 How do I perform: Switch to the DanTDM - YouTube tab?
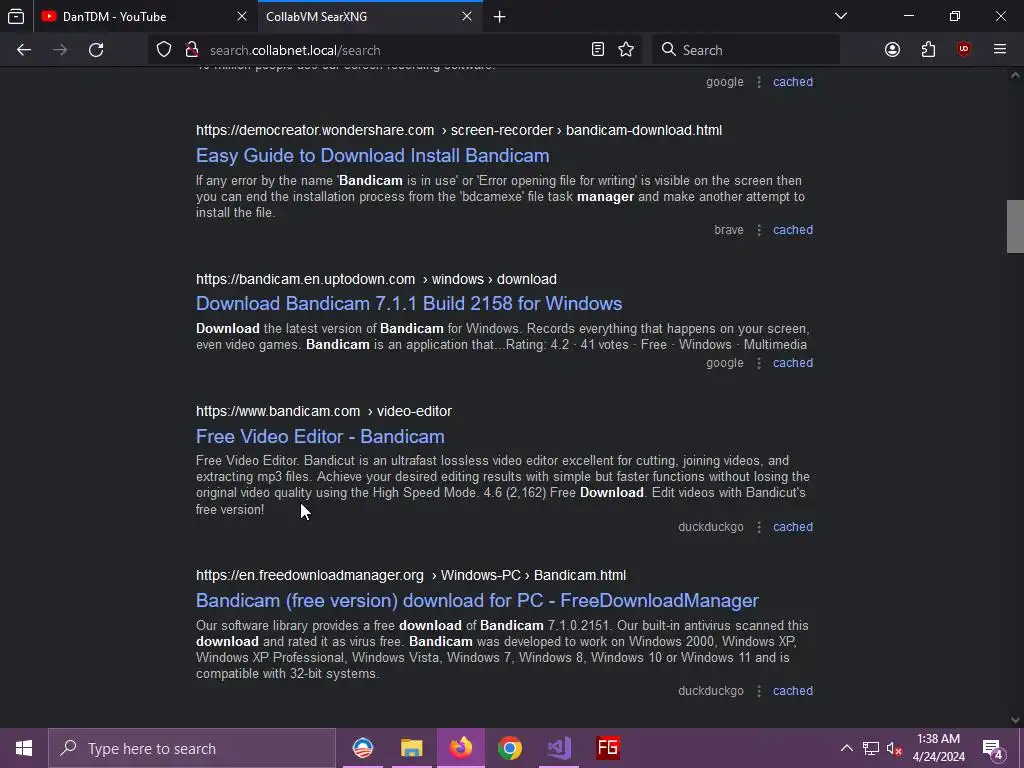coord(145,17)
